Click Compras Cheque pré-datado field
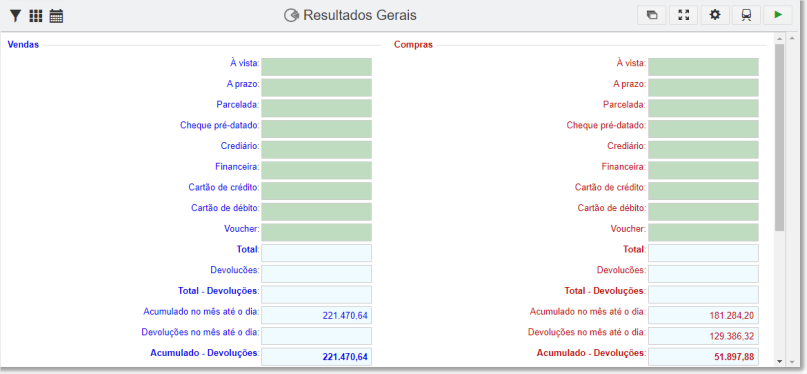The width and height of the screenshot is (807, 374). tap(703, 129)
